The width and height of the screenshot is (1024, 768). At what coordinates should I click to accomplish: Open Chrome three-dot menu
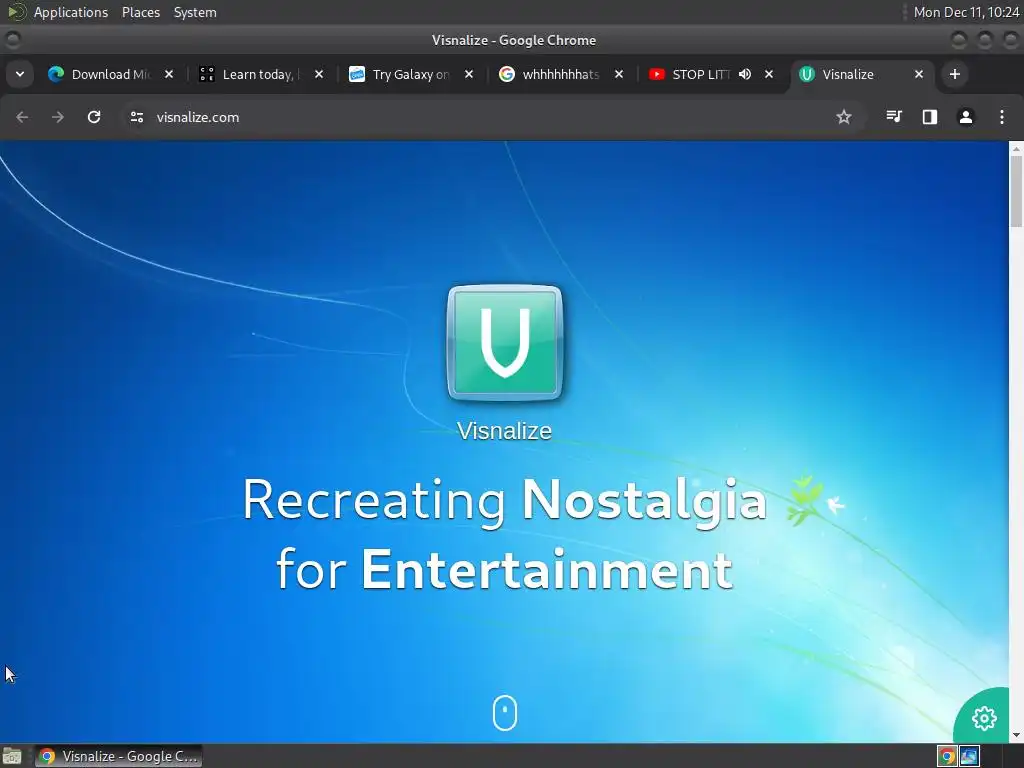[x=1002, y=117]
